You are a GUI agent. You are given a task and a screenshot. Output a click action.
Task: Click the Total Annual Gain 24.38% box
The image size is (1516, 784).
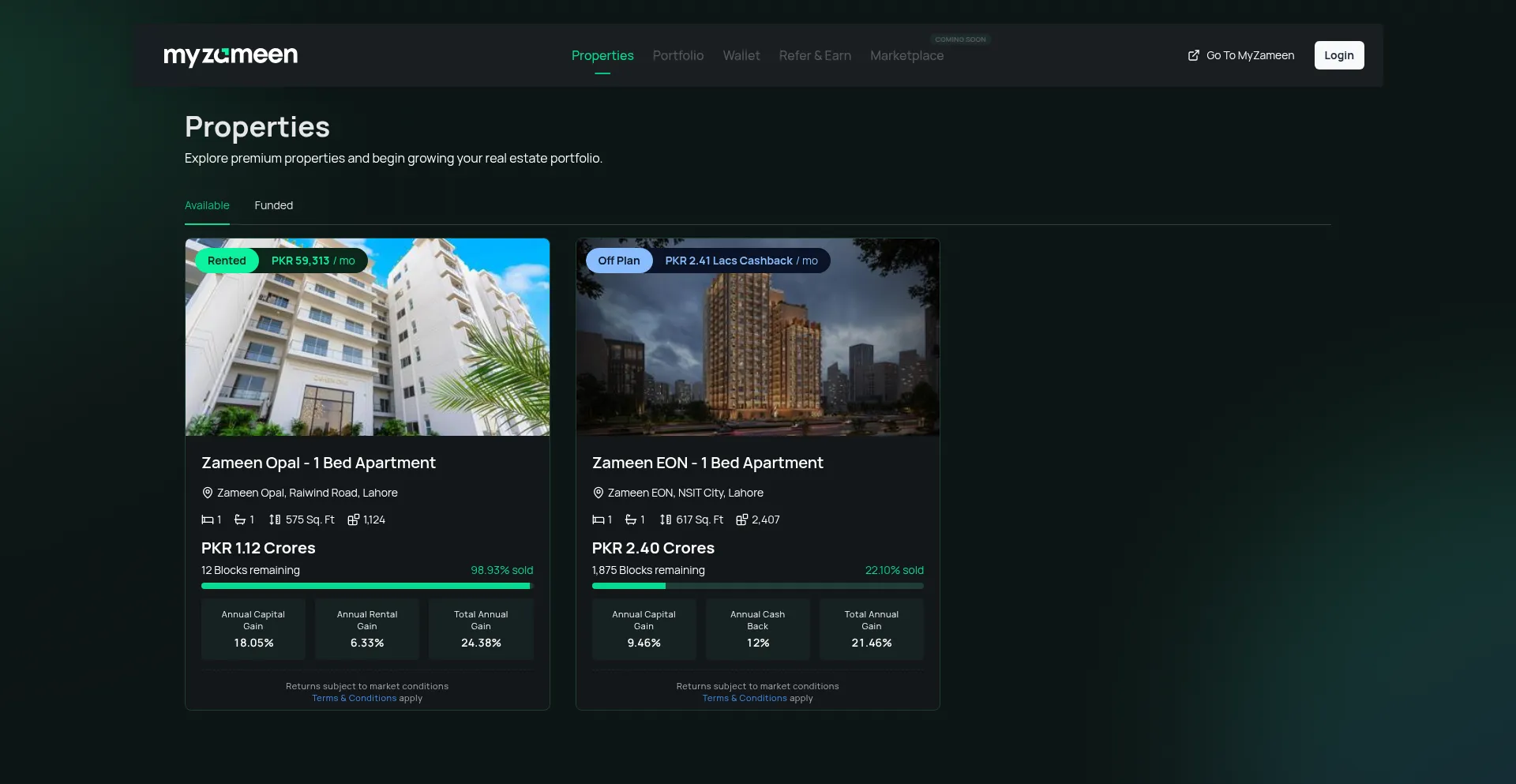pyautogui.click(x=481, y=629)
